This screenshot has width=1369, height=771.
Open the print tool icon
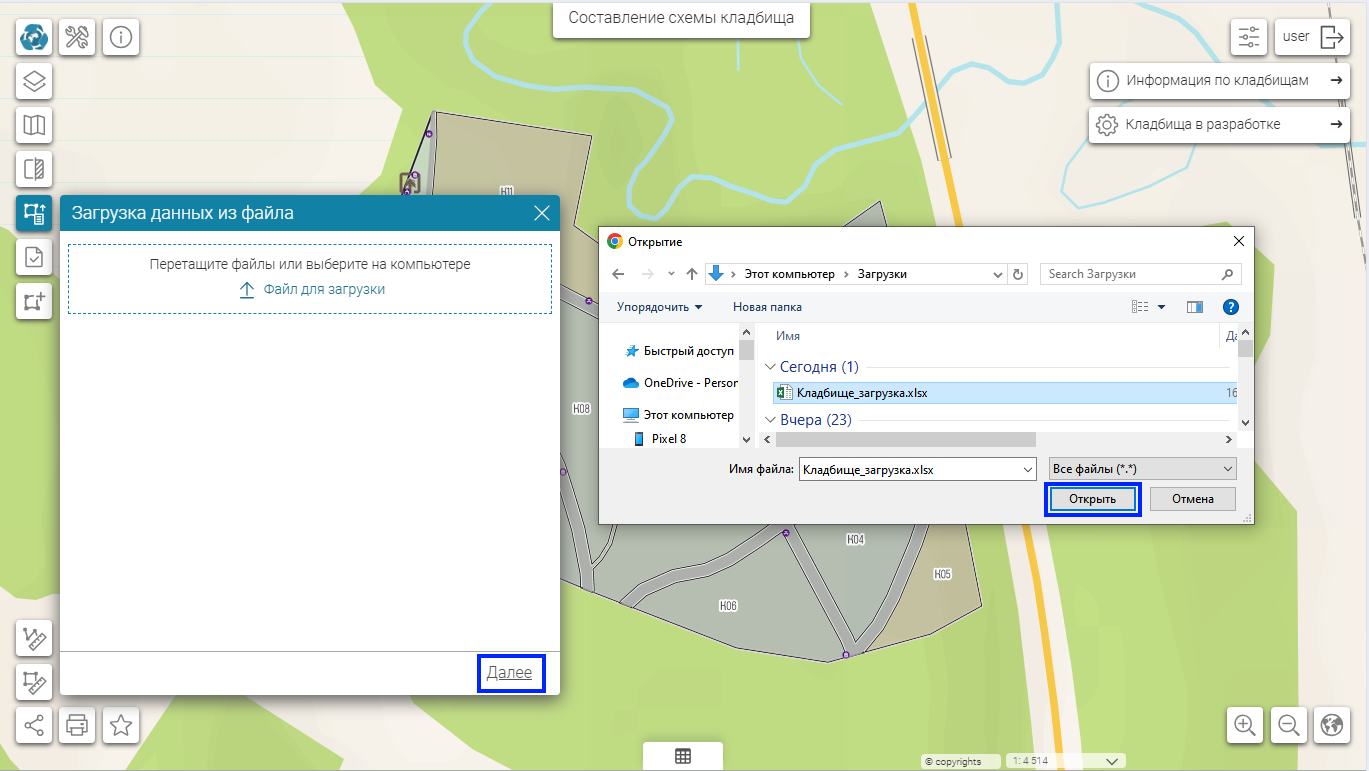pos(77,725)
